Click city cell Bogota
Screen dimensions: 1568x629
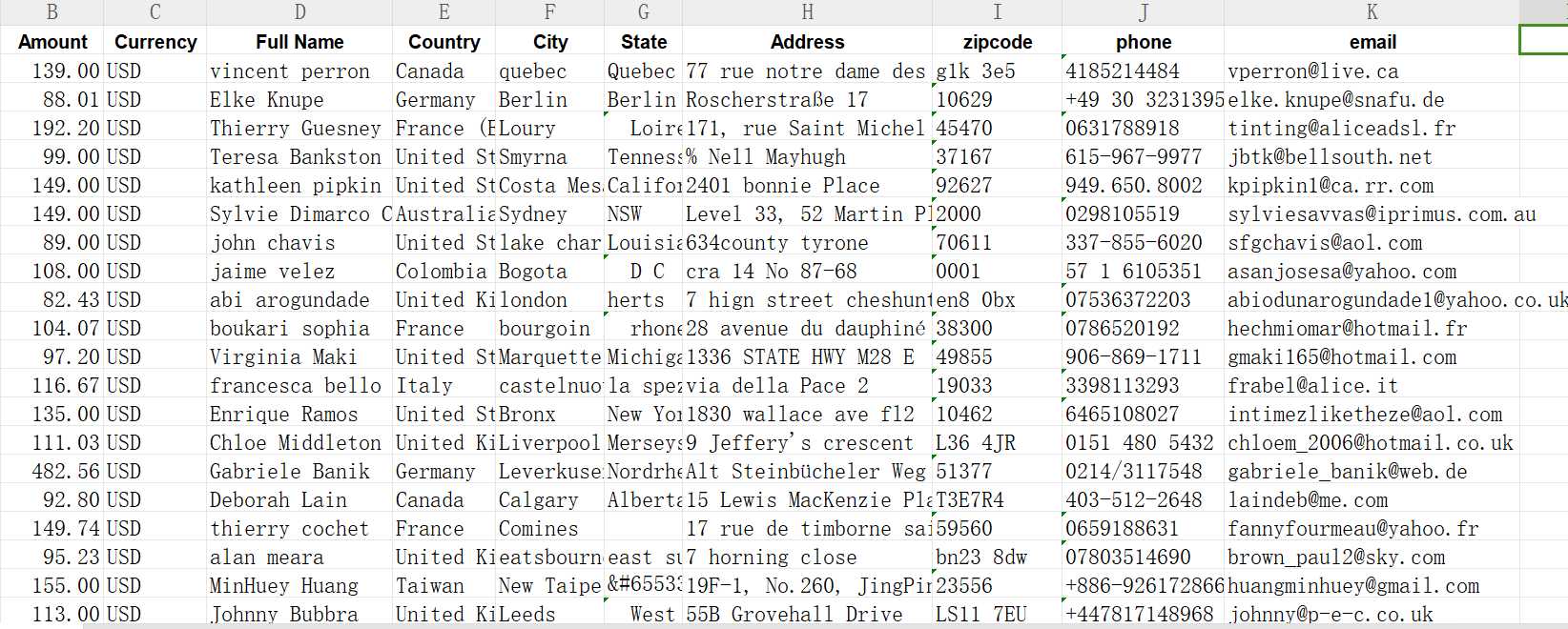click(549, 271)
